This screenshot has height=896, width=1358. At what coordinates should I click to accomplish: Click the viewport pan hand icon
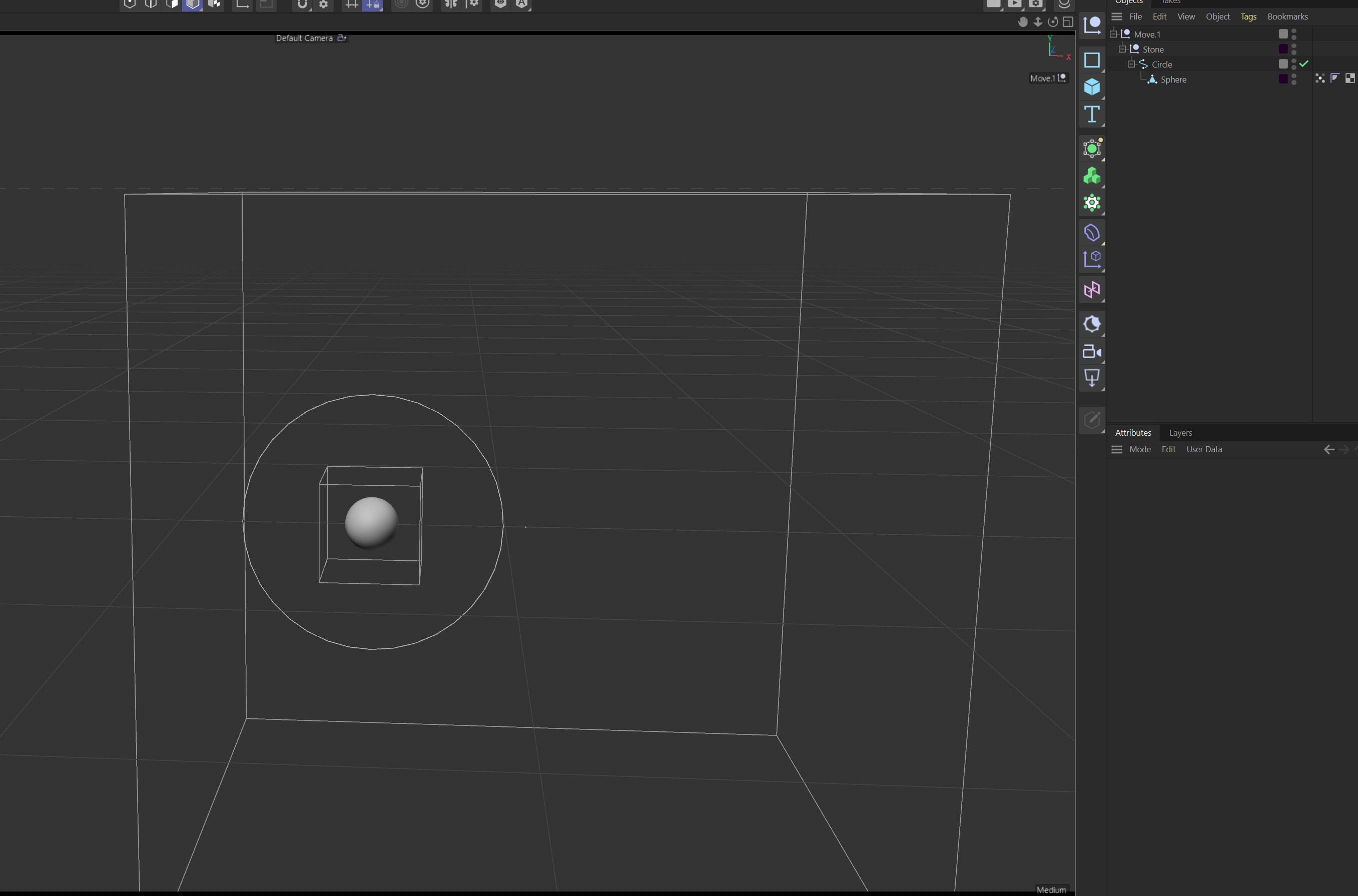pos(1023,22)
